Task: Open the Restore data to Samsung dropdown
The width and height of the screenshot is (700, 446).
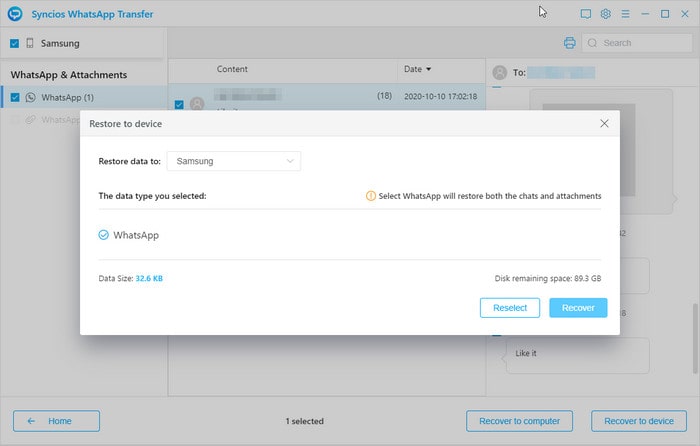Action: (x=233, y=161)
